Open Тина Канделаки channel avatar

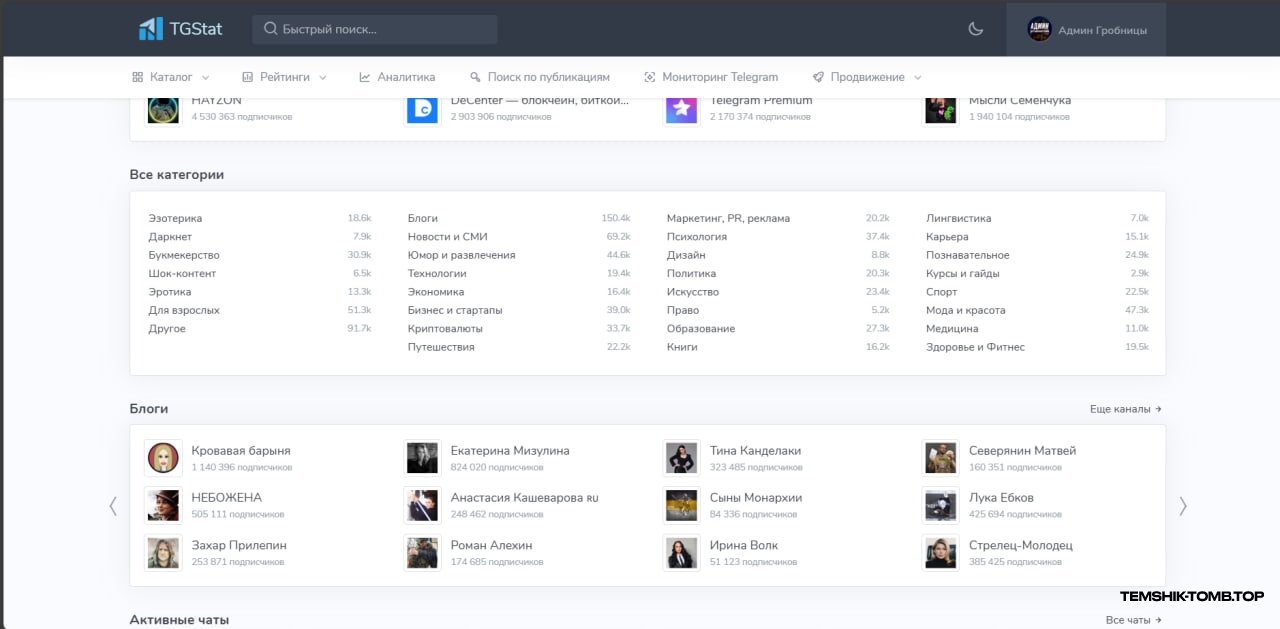point(681,458)
